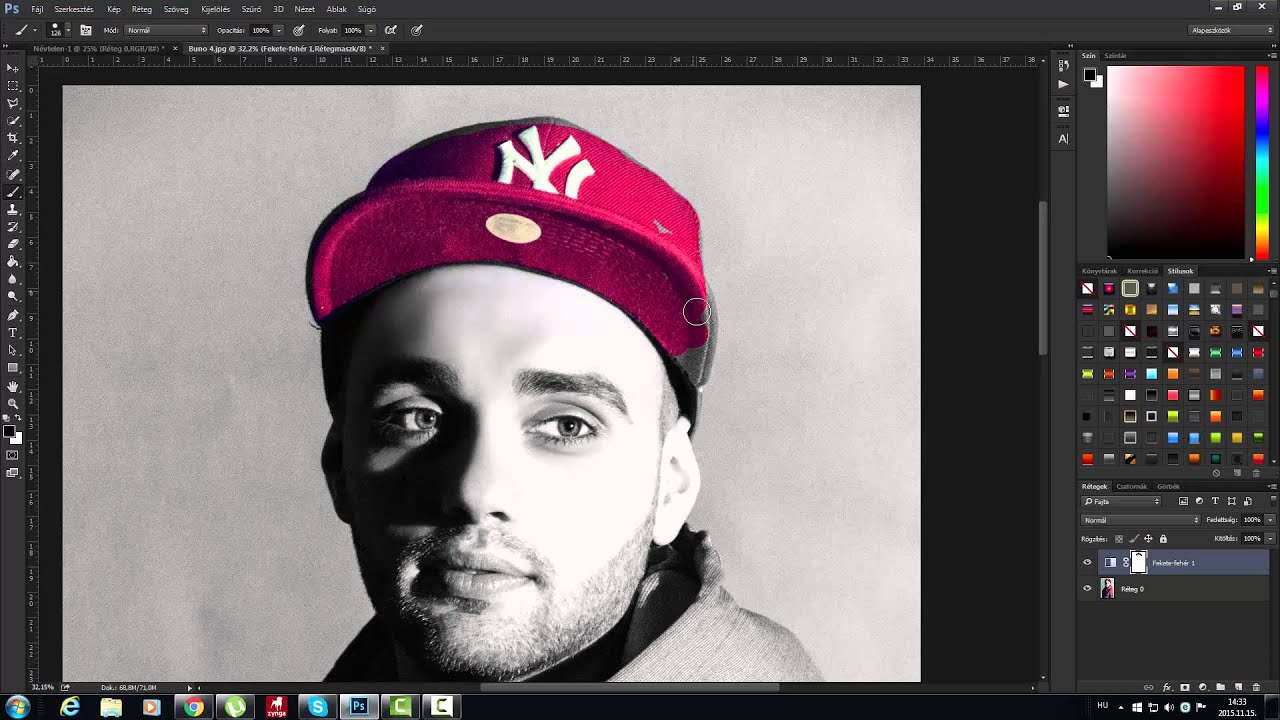The image size is (1280, 720).
Task: Toggle lock all padlock icon
Action: [1163, 539]
